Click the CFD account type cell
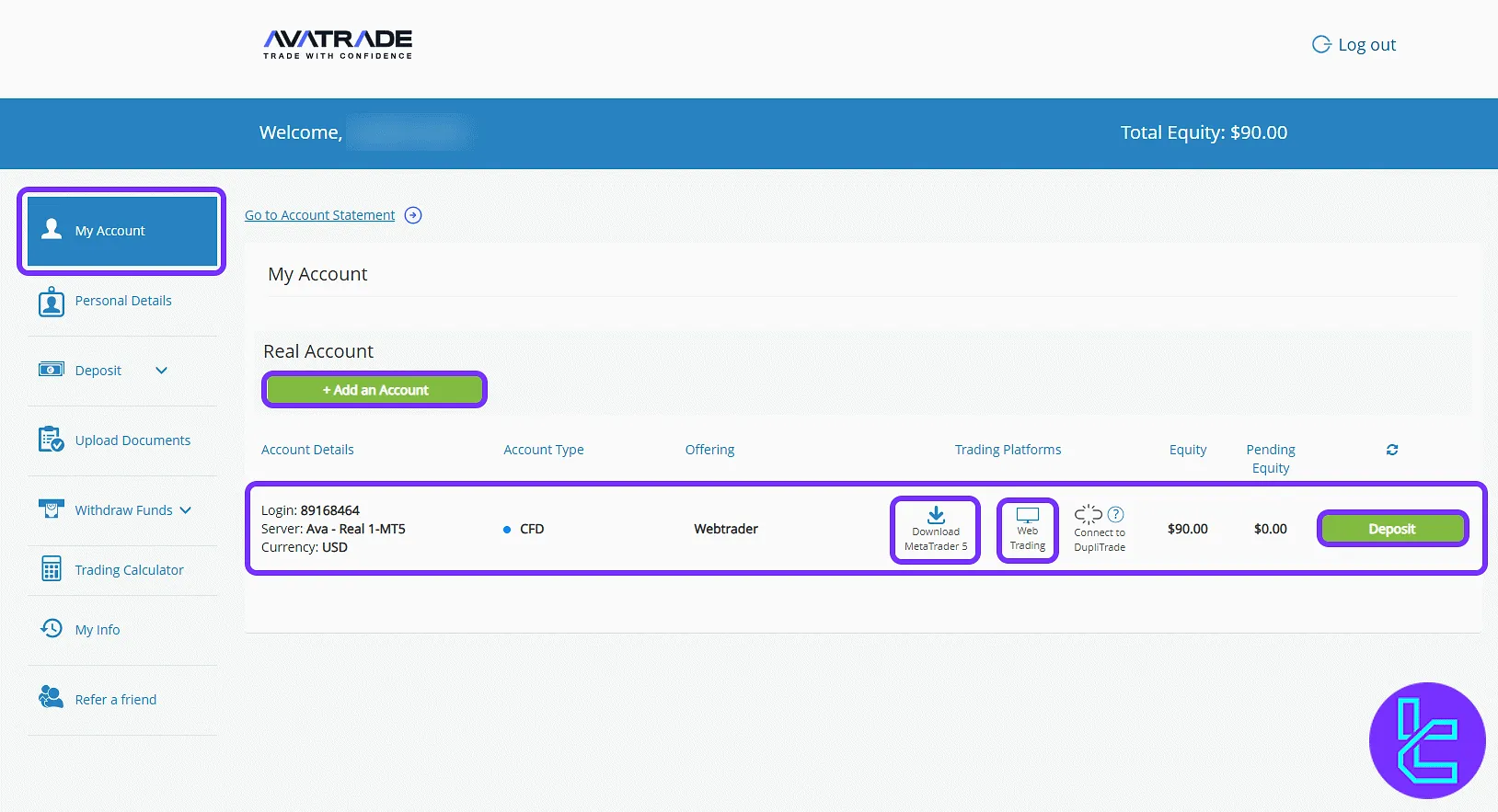 tap(524, 529)
